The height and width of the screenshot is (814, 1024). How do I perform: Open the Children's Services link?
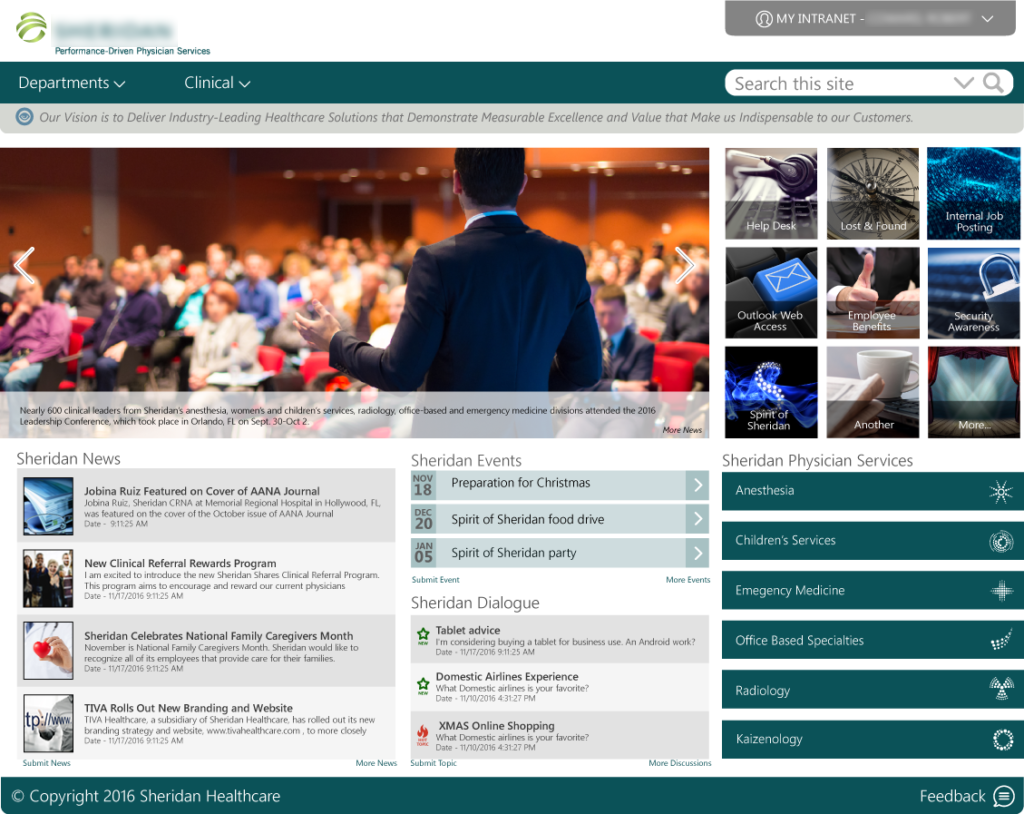point(872,541)
